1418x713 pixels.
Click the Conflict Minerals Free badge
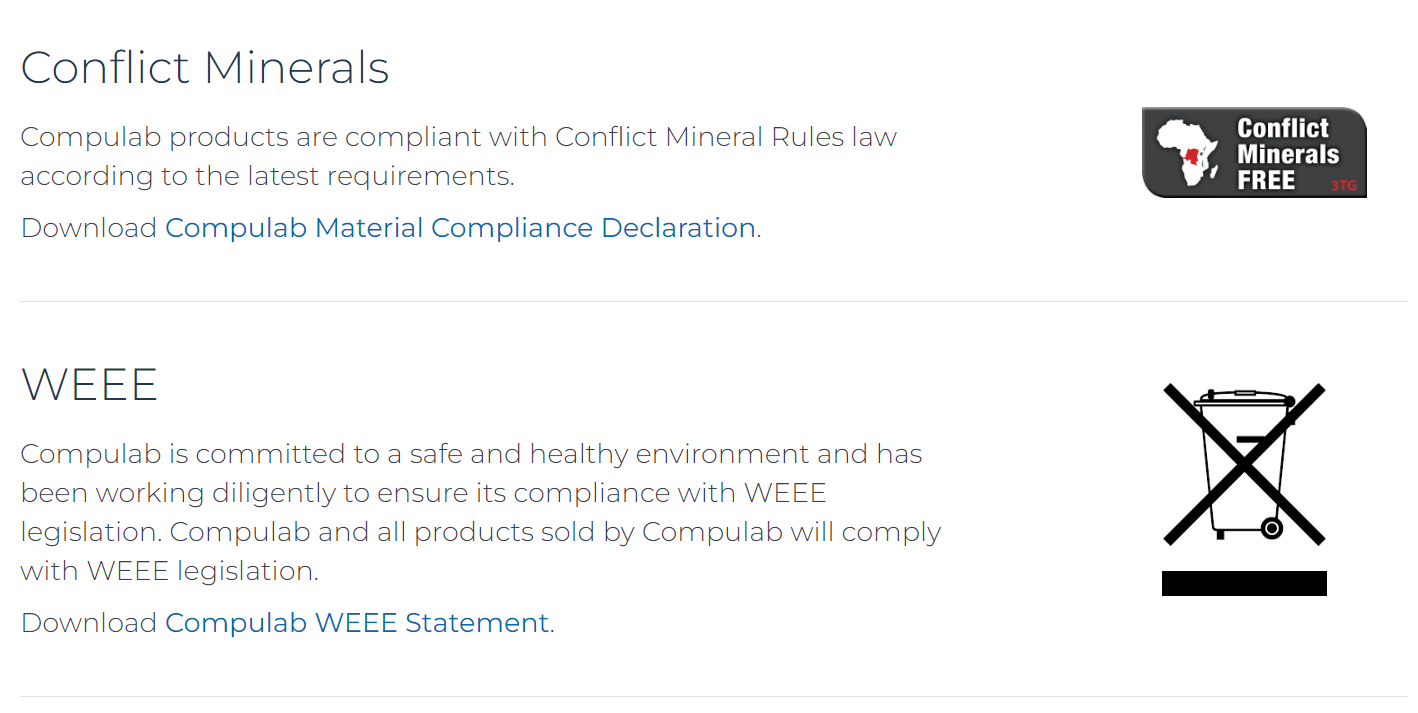(1254, 153)
